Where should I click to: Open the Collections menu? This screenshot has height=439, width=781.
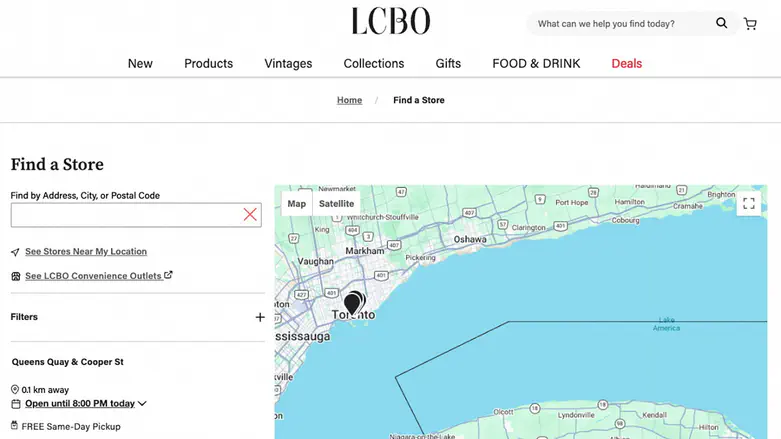[x=374, y=63]
